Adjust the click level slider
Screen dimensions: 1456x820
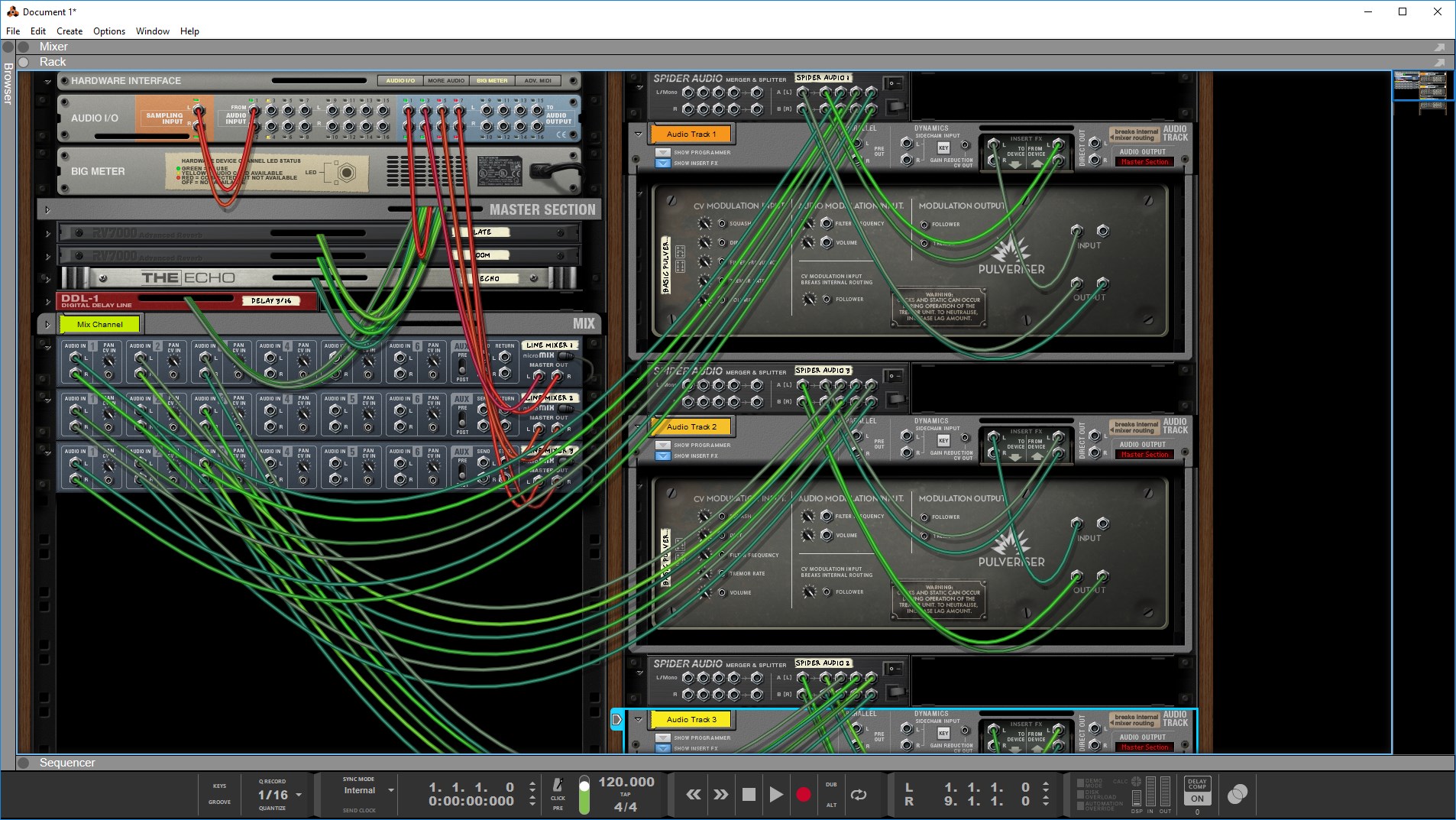584,795
